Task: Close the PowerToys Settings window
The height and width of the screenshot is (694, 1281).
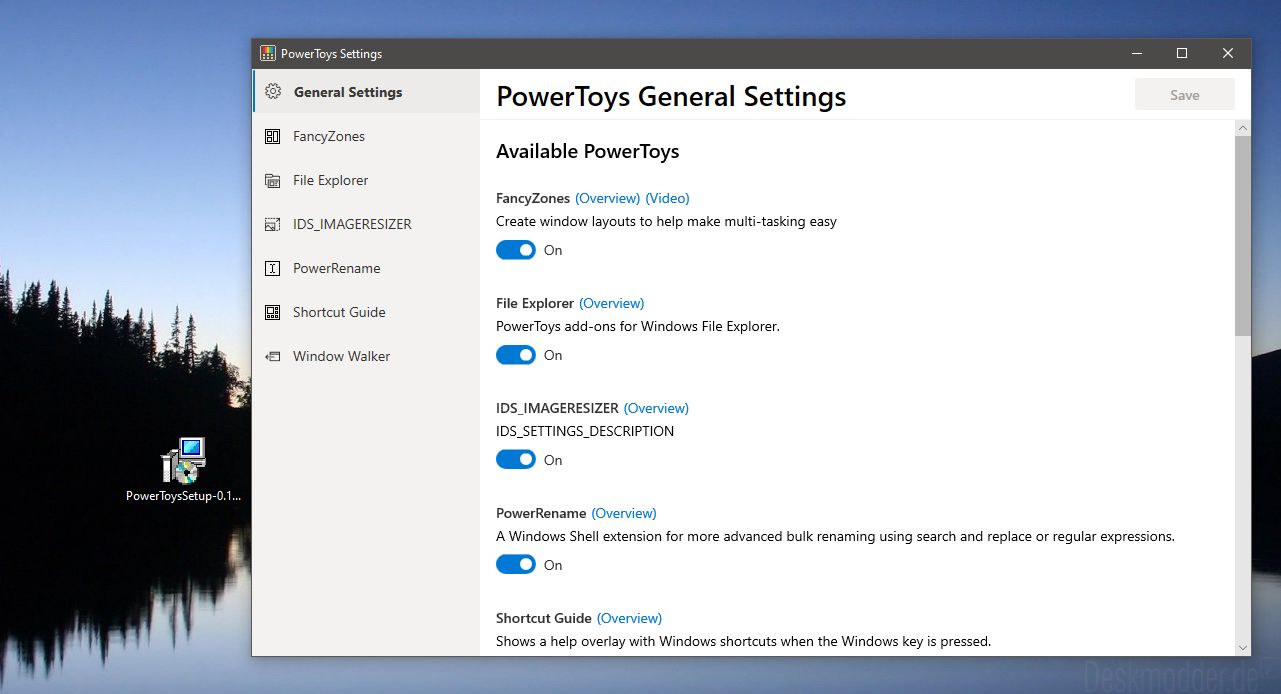Action: [1228, 53]
